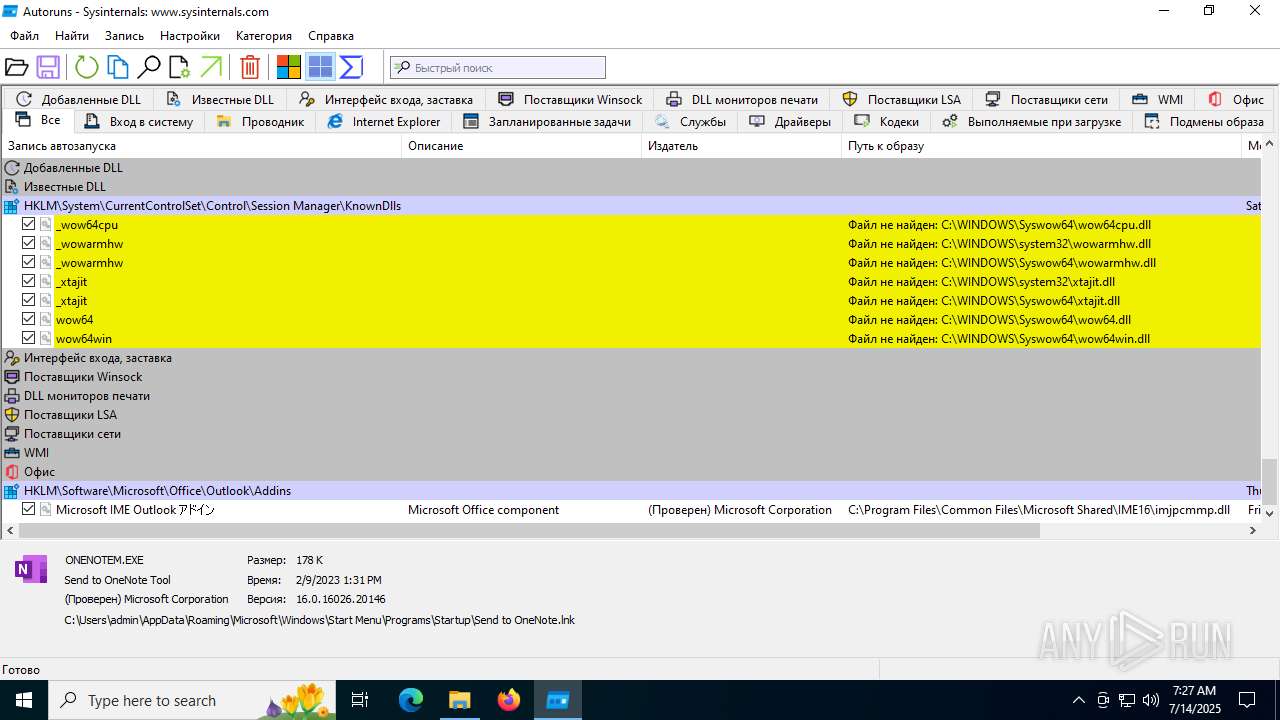Click the horizontal scrollbar thumb
The width and height of the screenshot is (1280, 720).
coord(529,531)
